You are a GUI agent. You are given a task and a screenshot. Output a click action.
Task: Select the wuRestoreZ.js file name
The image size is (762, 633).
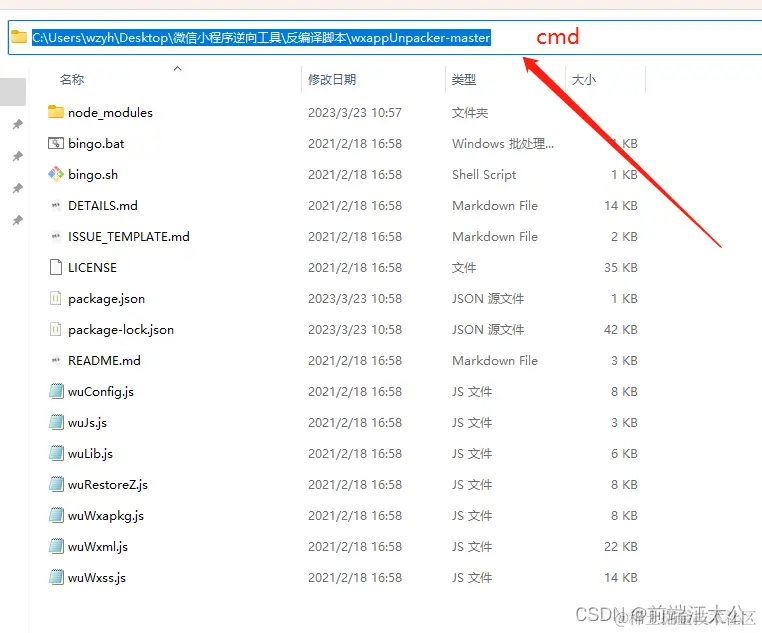(x=108, y=485)
